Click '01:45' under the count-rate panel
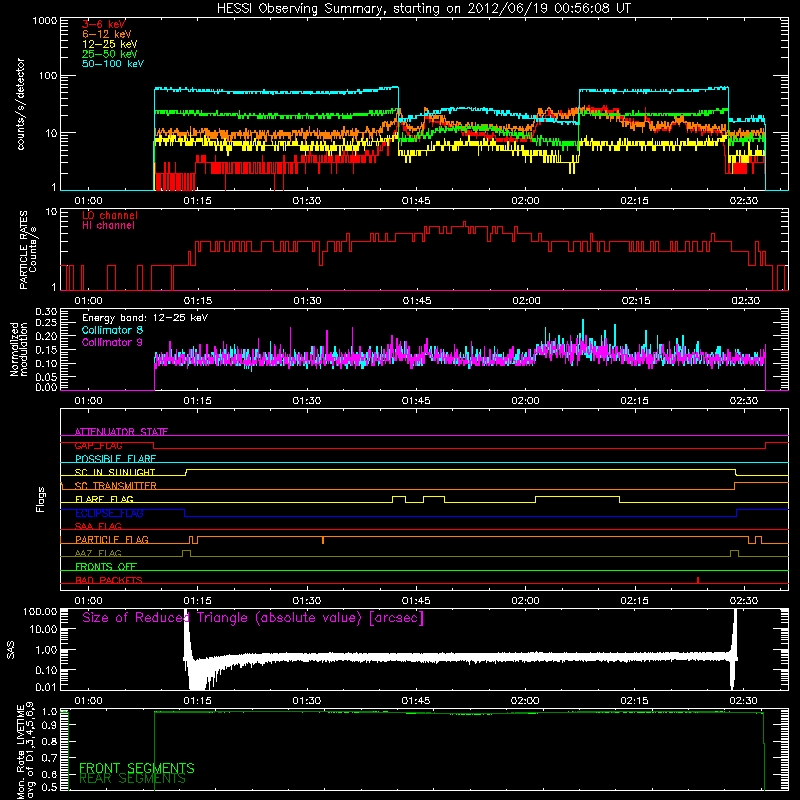Screen dimensions: 800x800 416,201
